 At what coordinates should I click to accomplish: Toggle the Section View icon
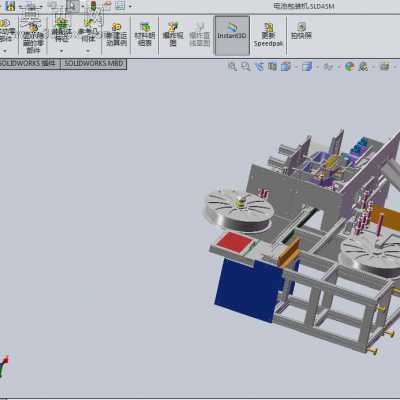coord(272,67)
